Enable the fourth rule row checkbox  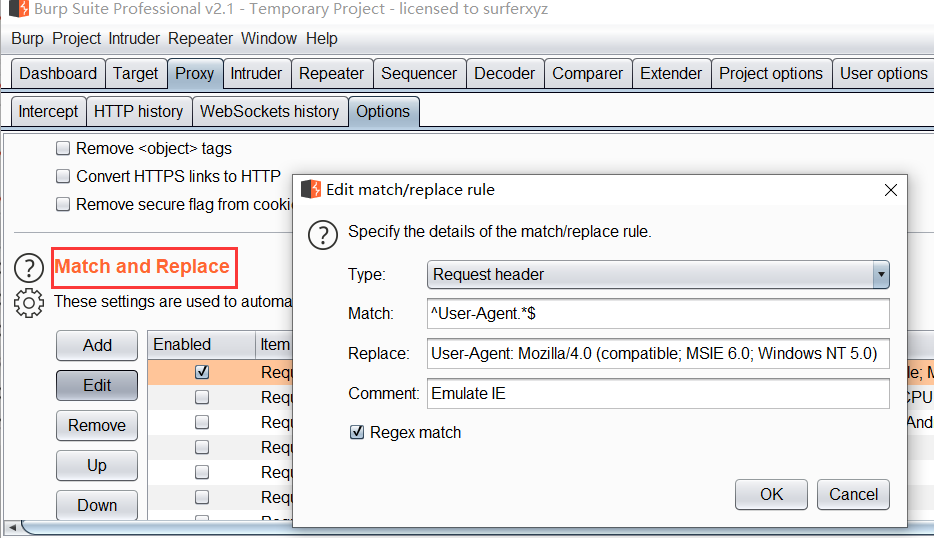coord(202,447)
